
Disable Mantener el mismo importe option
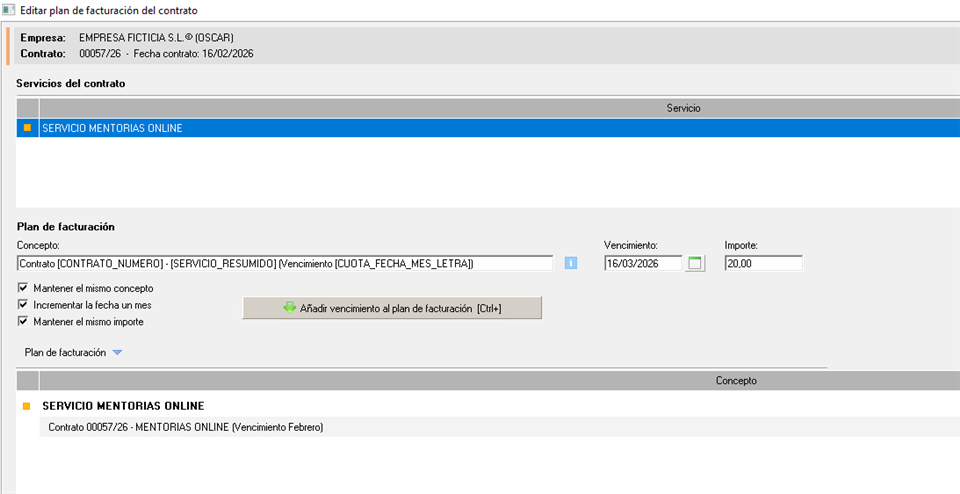pos(23,322)
